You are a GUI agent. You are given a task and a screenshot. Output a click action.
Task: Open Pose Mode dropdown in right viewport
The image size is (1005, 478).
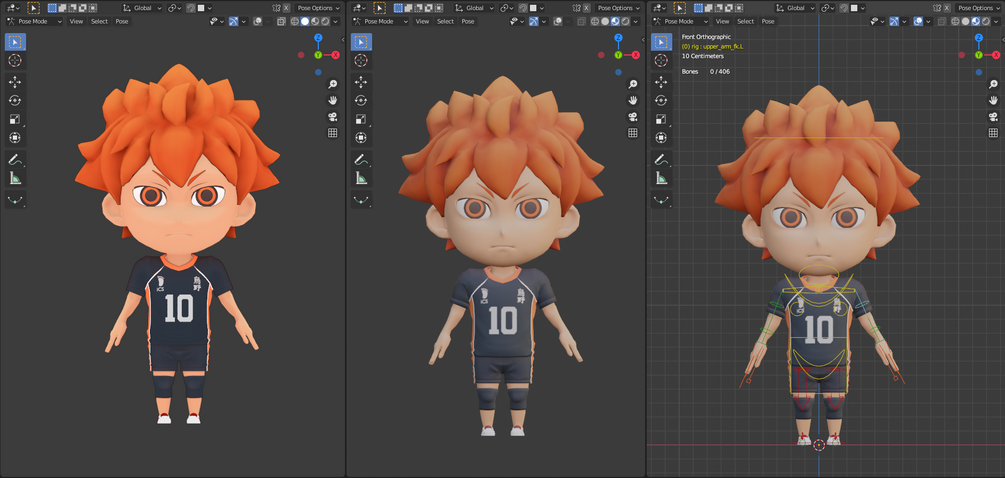pos(681,21)
